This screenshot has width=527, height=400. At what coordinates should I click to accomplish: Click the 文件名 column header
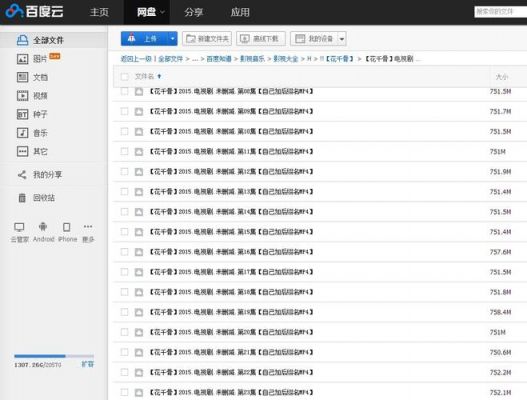(x=144, y=77)
